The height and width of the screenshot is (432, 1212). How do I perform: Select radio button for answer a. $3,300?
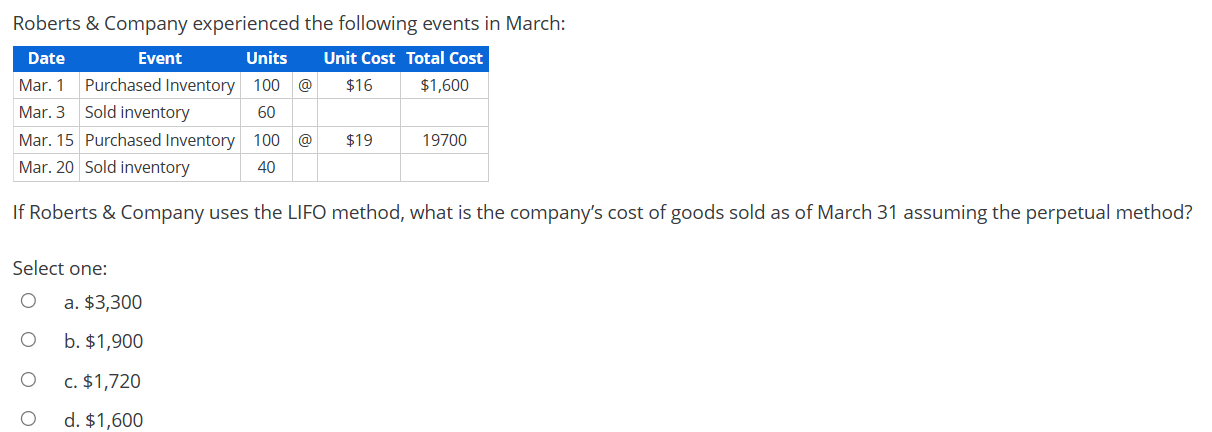point(29,301)
